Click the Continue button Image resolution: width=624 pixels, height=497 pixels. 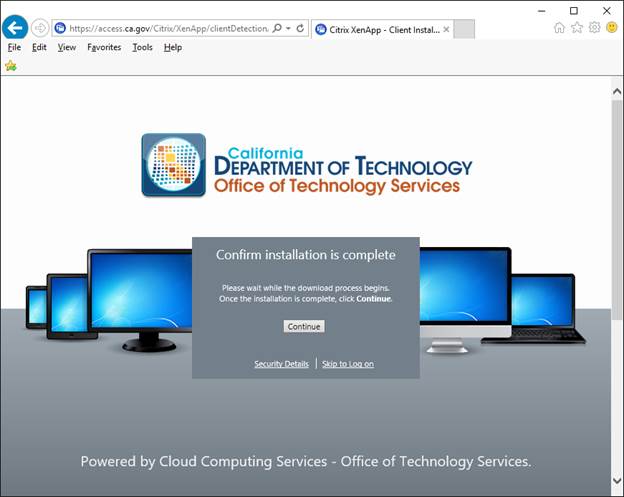304,326
